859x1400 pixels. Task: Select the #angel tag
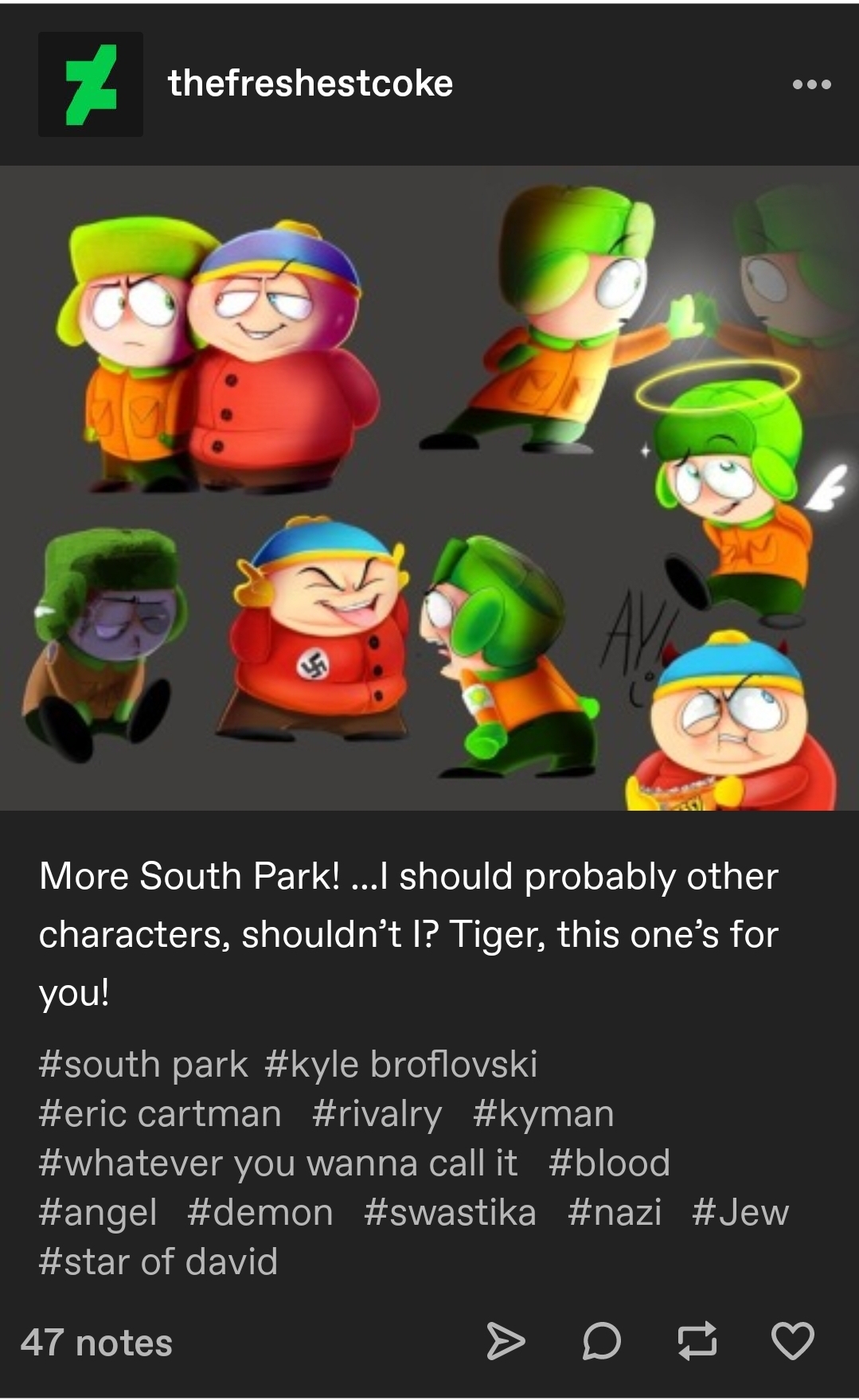98,1213
